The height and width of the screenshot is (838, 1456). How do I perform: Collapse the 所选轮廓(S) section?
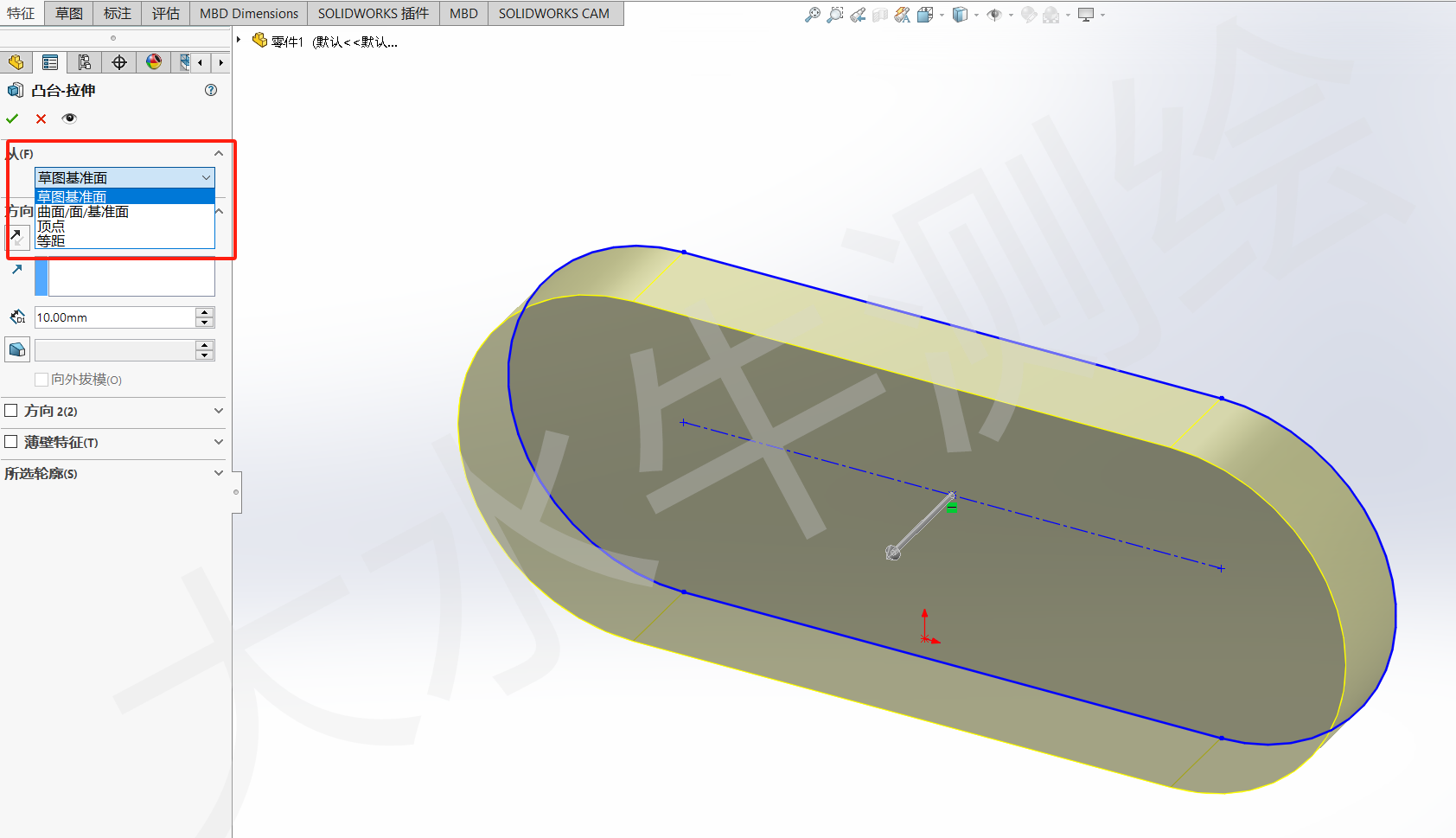219,473
